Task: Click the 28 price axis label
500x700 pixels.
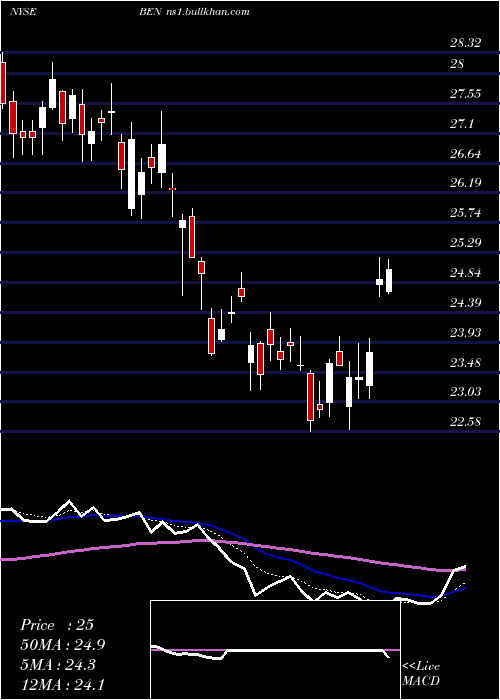Action: [x=457, y=64]
